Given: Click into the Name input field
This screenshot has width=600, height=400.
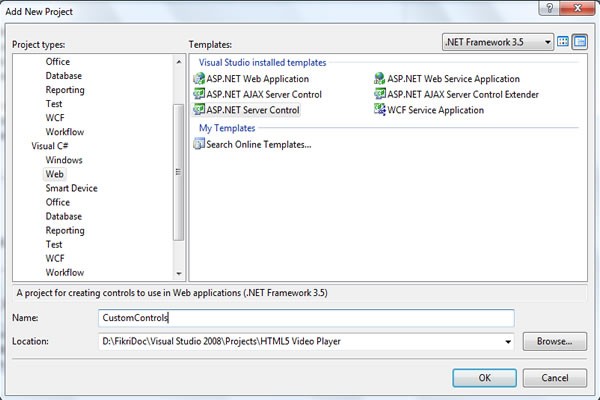Looking at the screenshot, I should point(306,318).
